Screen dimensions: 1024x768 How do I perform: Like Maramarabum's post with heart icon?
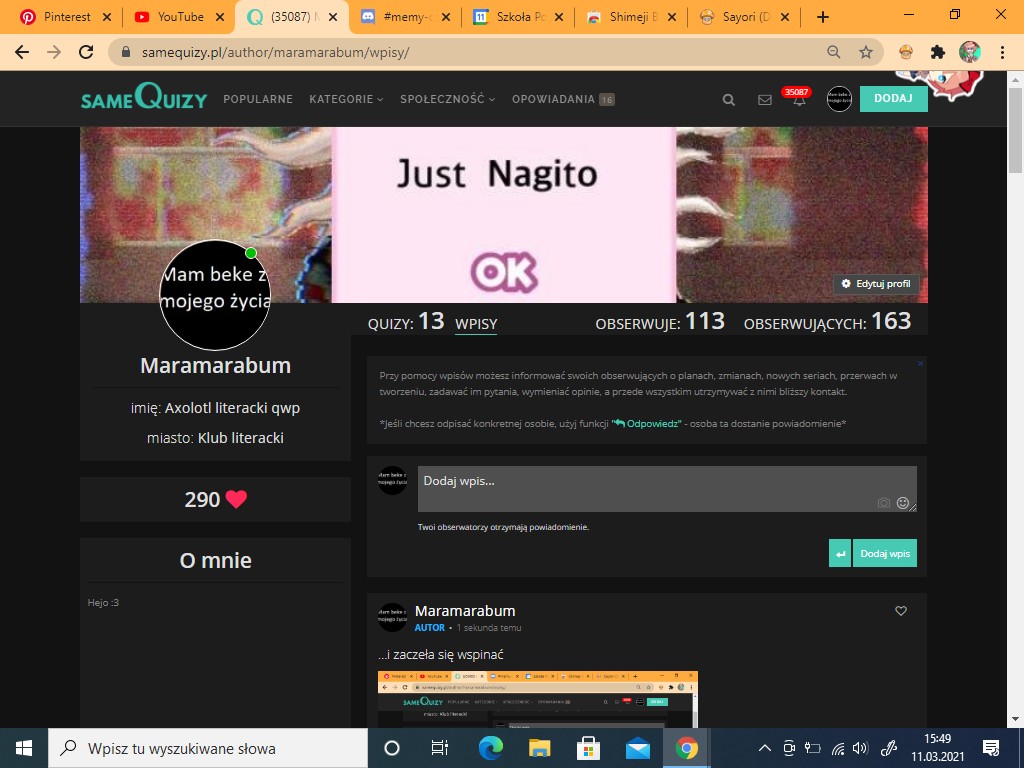(x=901, y=611)
